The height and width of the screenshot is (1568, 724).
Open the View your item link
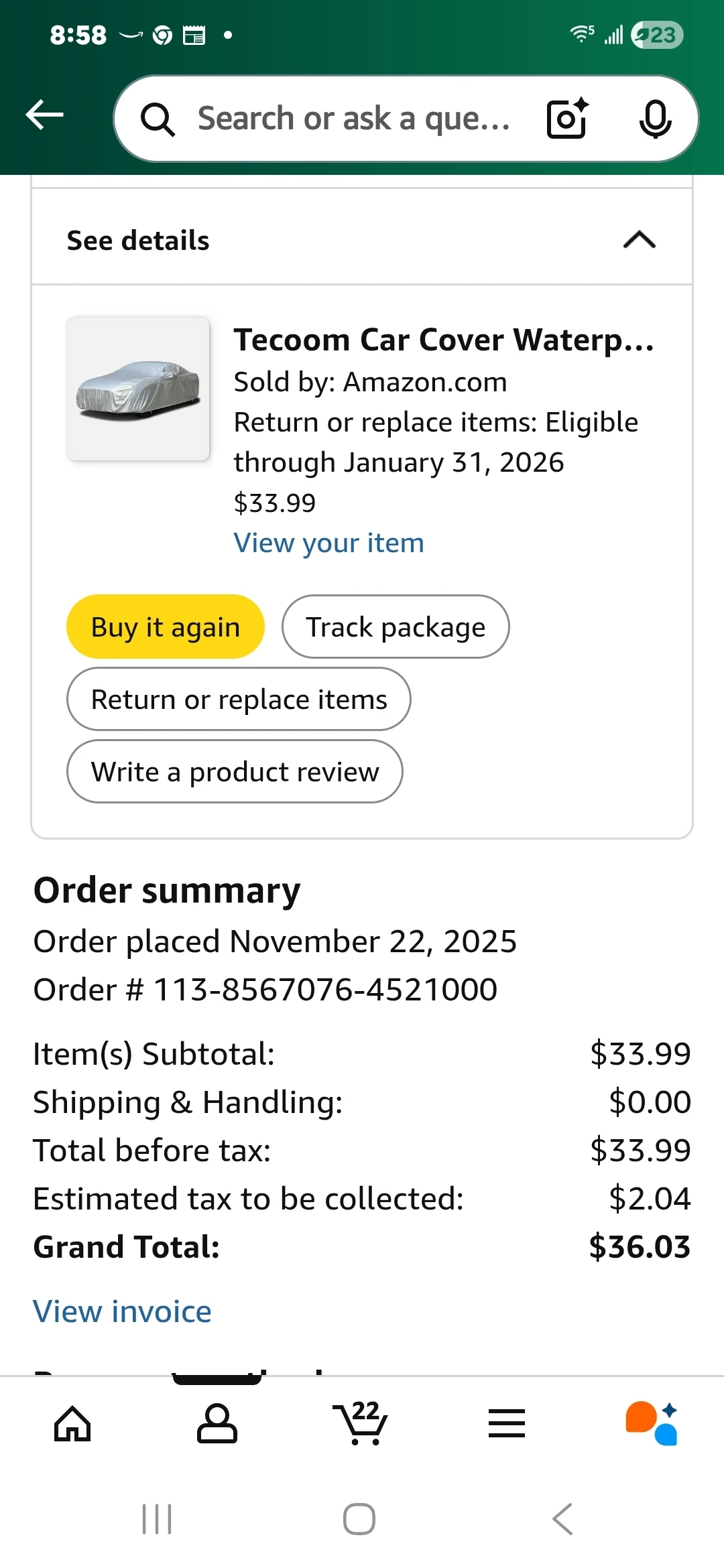pyautogui.click(x=328, y=543)
